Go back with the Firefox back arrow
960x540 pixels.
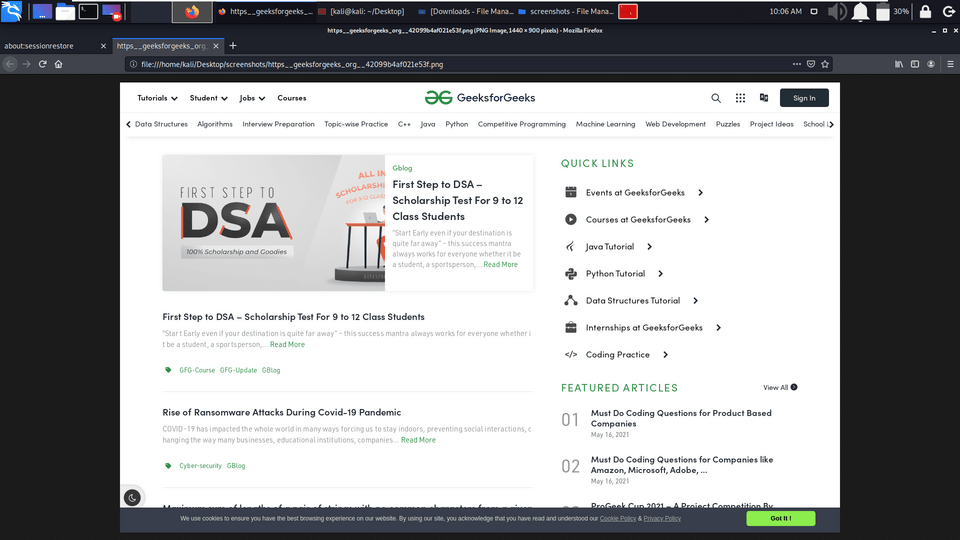tap(10, 64)
